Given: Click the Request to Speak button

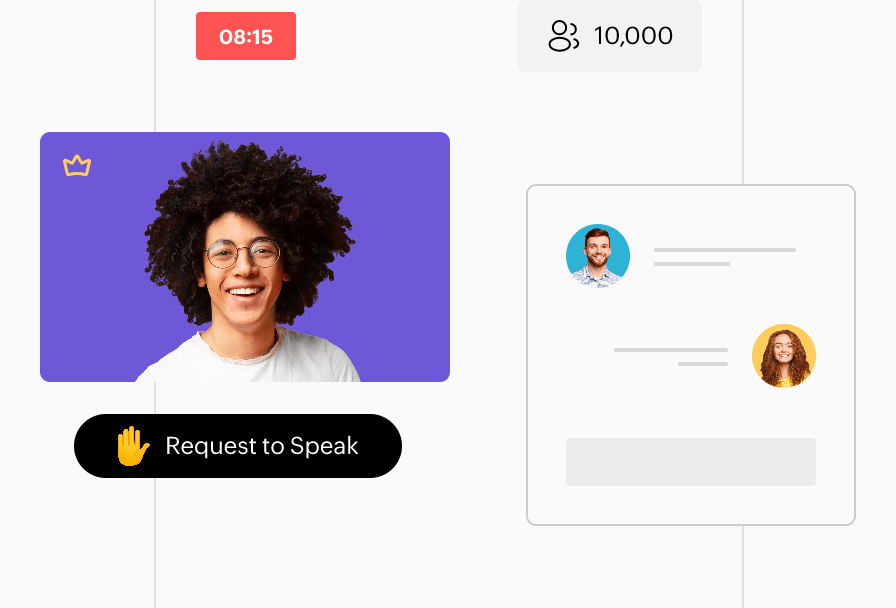Looking at the screenshot, I should [238, 446].
